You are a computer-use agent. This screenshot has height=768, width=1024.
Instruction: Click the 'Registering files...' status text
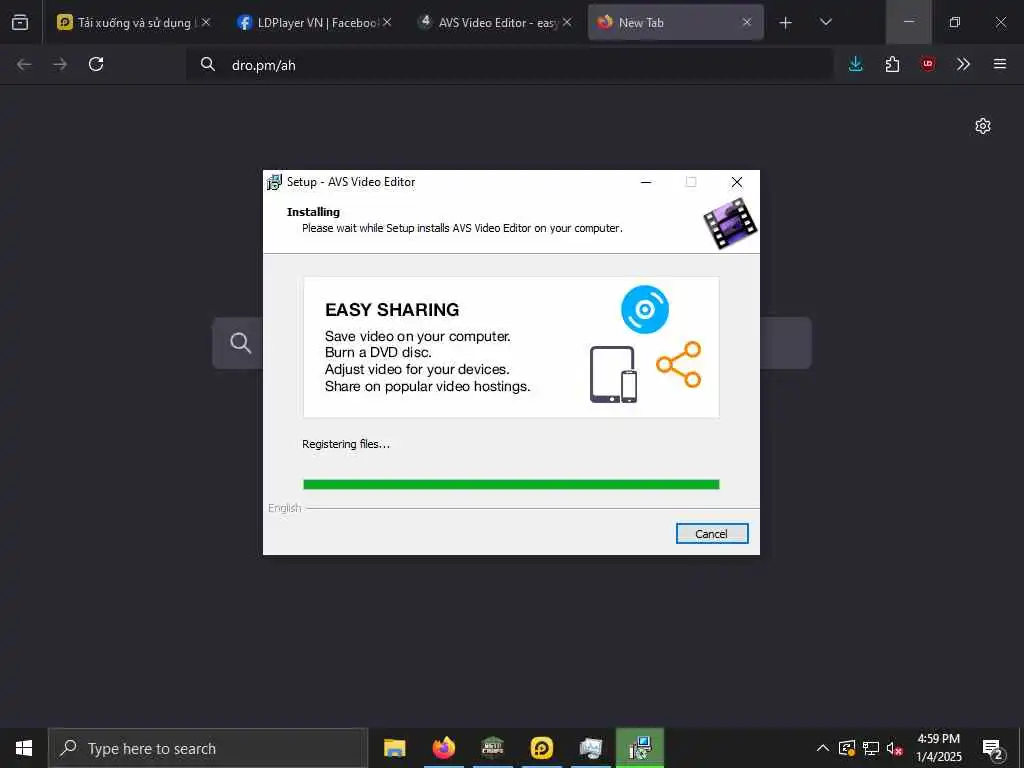345,444
